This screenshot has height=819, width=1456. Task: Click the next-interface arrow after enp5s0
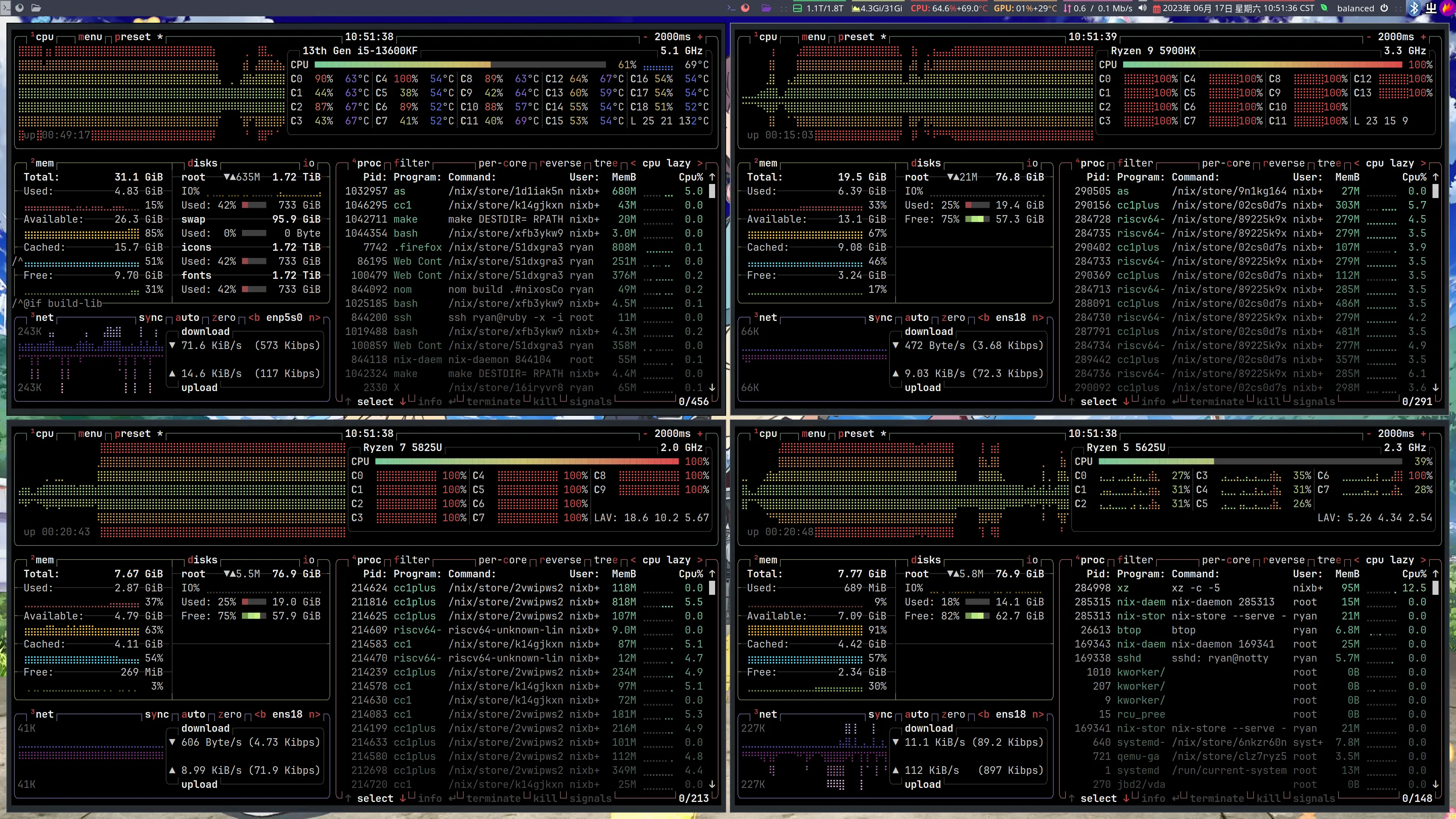point(314,317)
